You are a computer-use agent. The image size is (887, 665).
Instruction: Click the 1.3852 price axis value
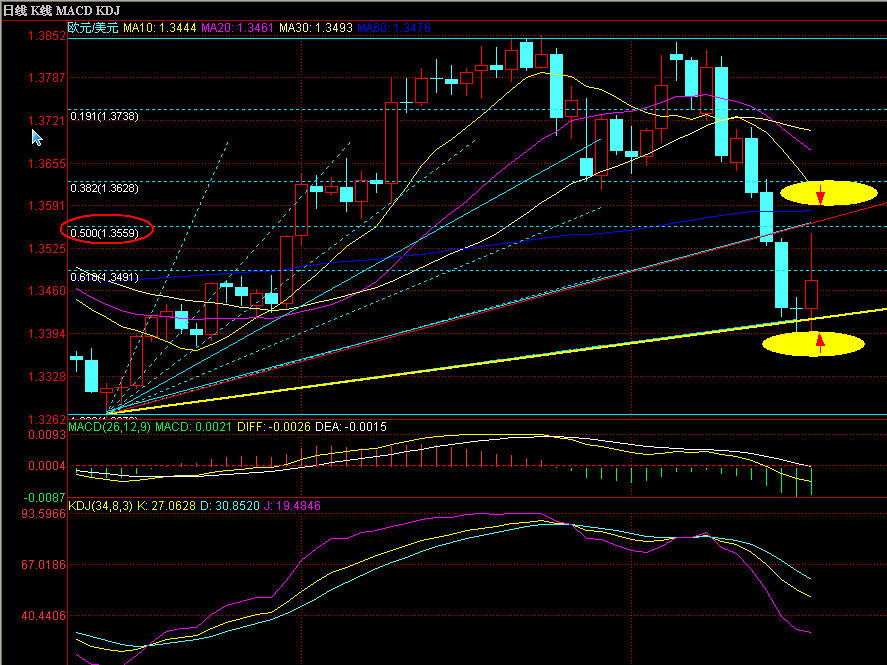(x=47, y=36)
